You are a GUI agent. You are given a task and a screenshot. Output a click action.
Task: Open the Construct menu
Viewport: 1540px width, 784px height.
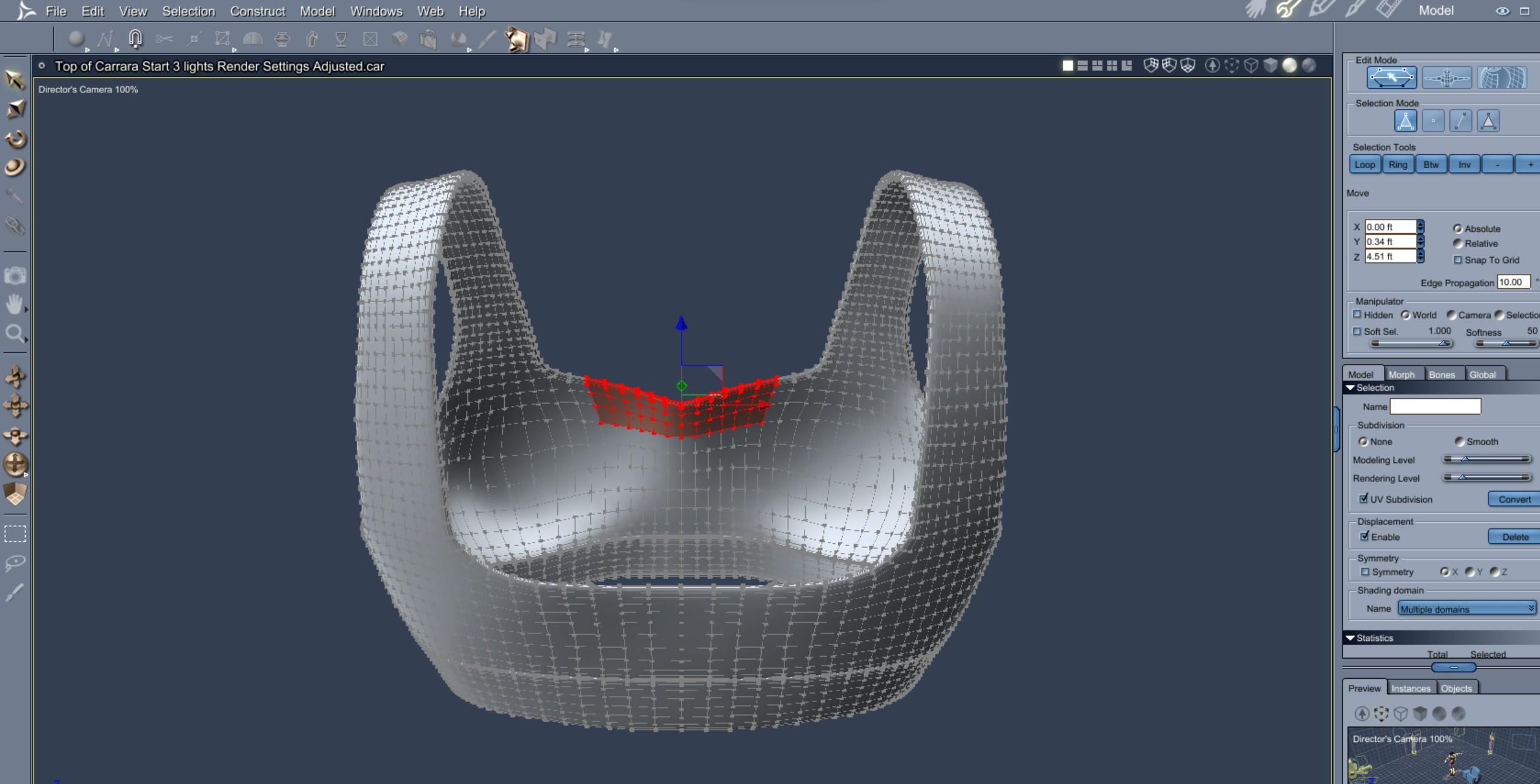pyautogui.click(x=257, y=11)
